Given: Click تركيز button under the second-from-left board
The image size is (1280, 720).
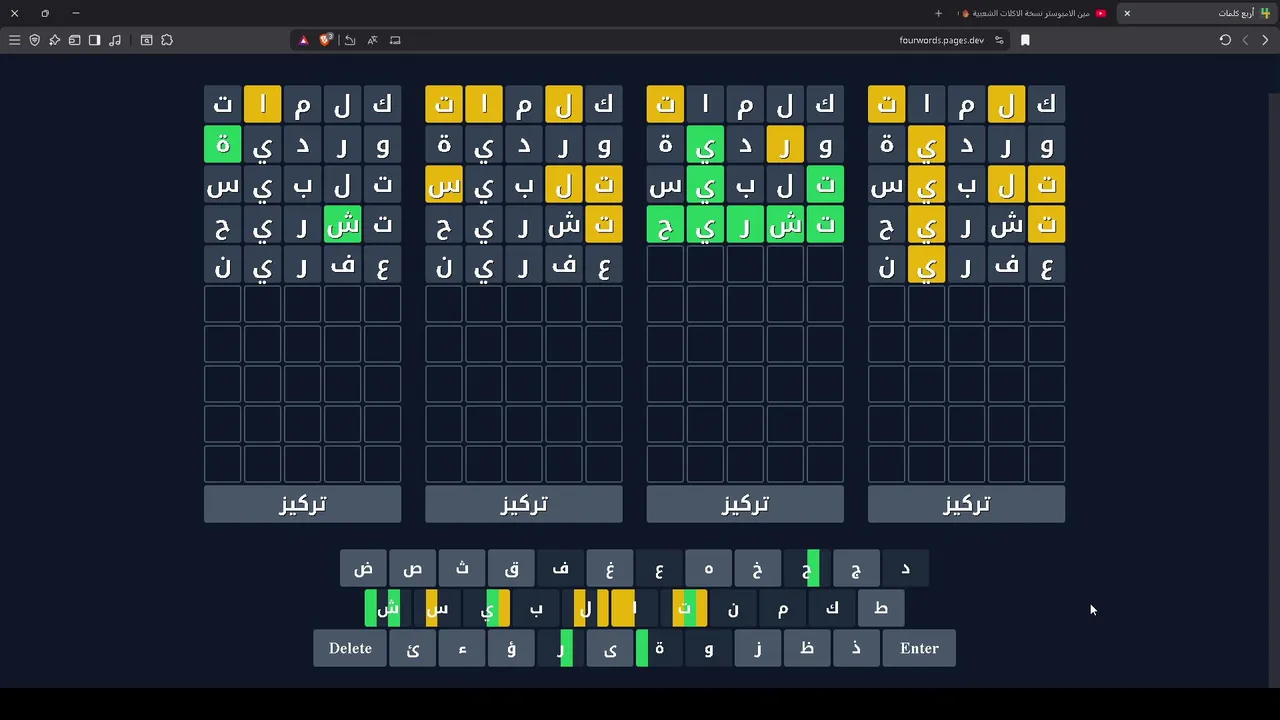Looking at the screenshot, I should (x=524, y=504).
